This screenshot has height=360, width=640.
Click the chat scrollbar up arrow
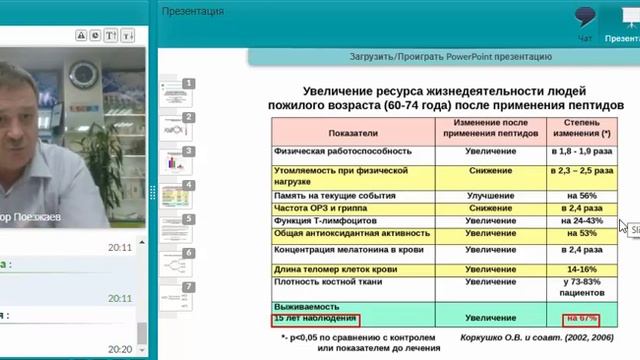point(142,242)
